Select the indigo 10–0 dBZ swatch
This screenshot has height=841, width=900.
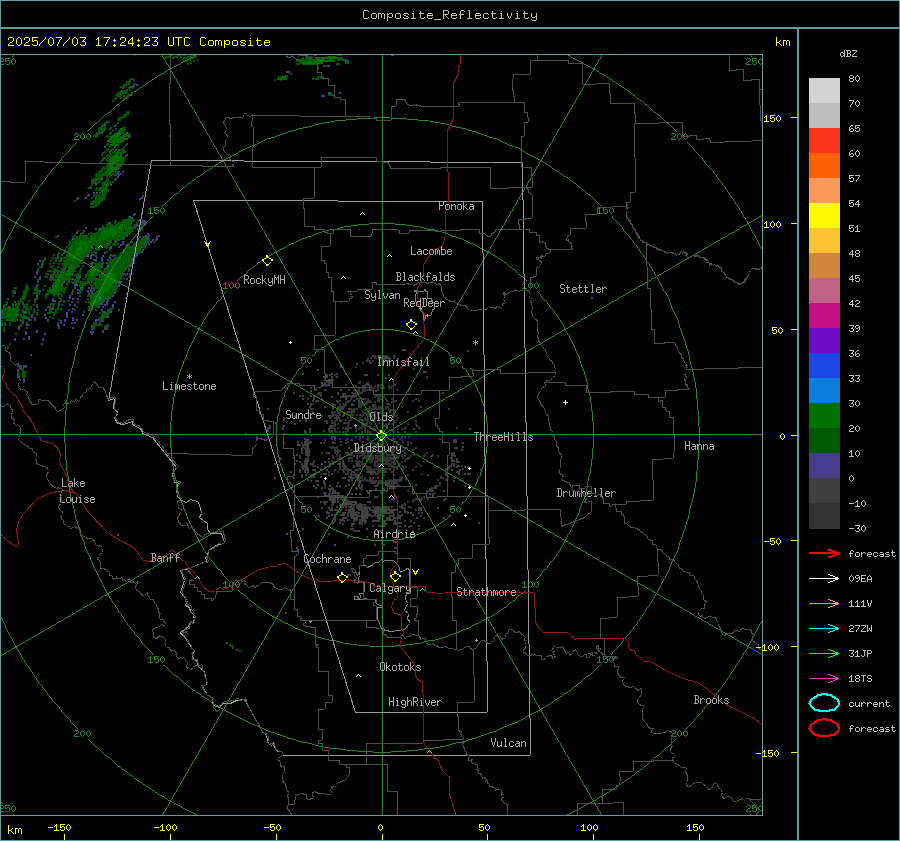click(824, 465)
